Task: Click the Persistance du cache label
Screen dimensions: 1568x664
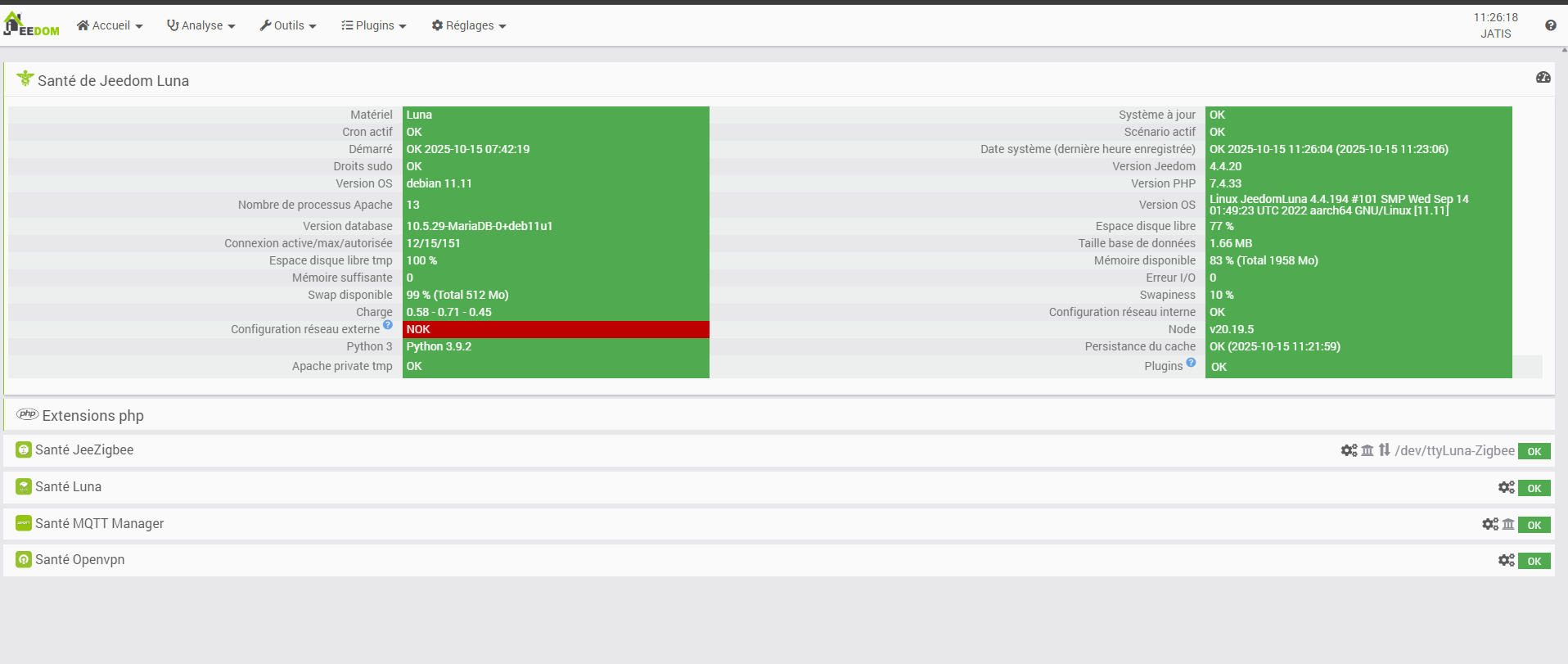Action: (1140, 346)
